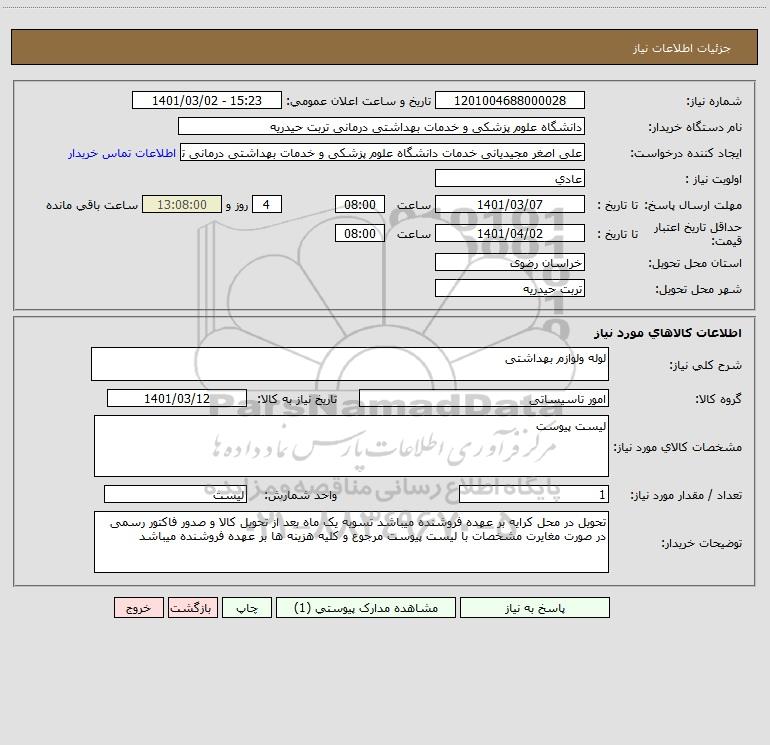The image size is (770, 745).
Task: Click label 'شرح کلی نیاز:'
Action: (x=706, y=365)
